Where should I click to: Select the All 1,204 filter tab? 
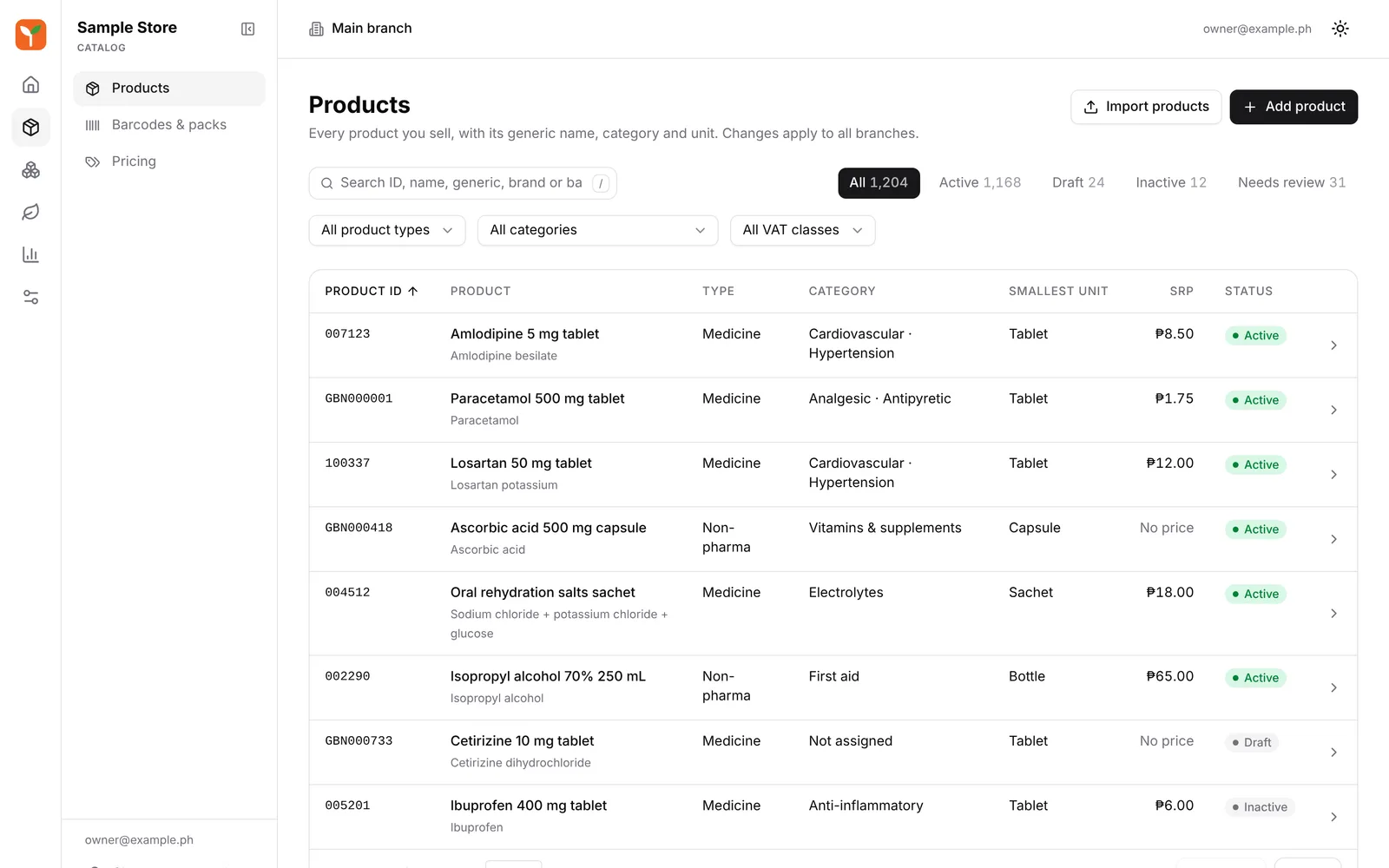coord(879,182)
